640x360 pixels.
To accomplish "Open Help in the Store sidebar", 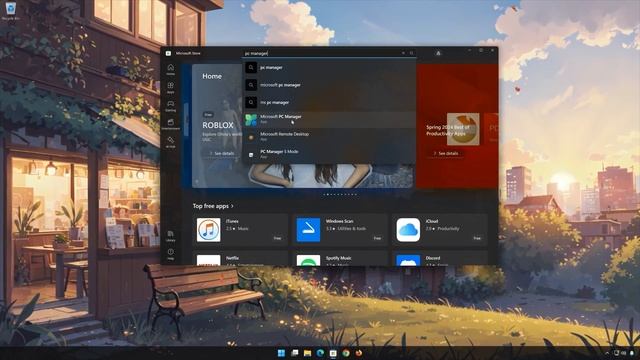I will [171, 254].
